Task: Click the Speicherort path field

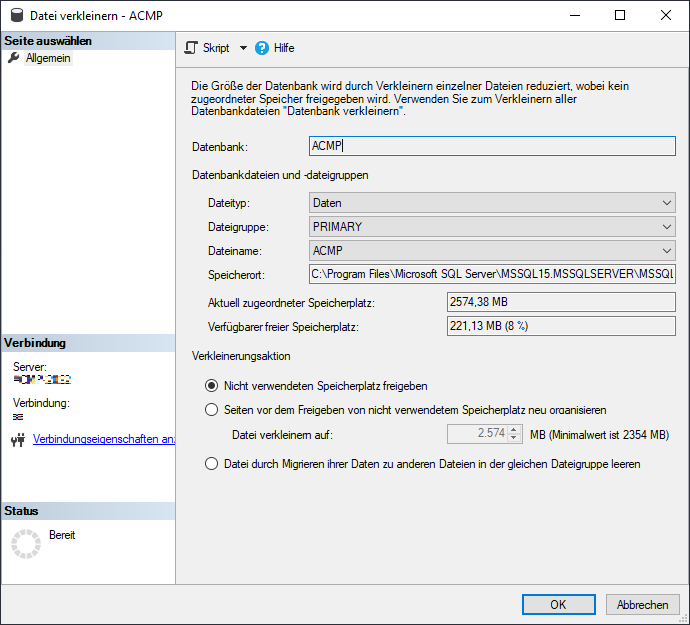Action: click(x=492, y=274)
